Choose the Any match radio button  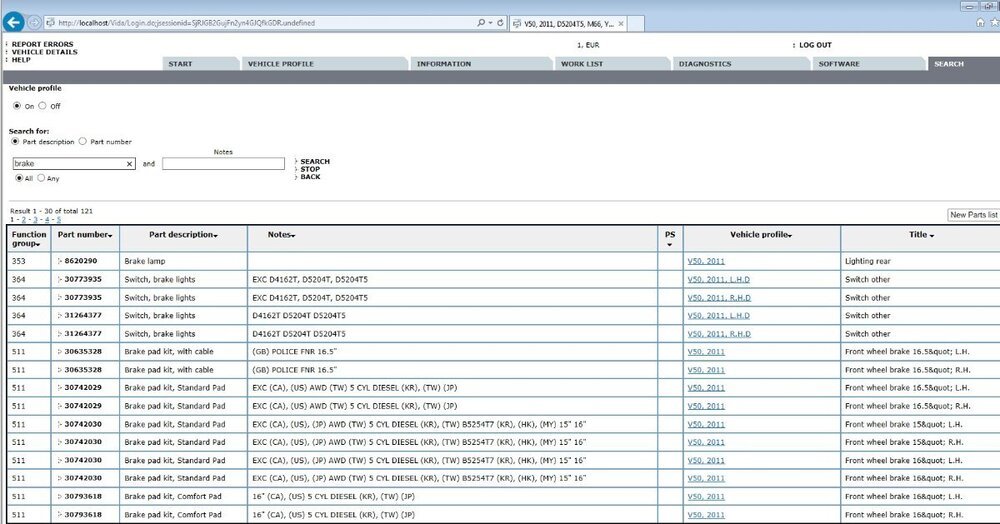click(x=41, y=178)
